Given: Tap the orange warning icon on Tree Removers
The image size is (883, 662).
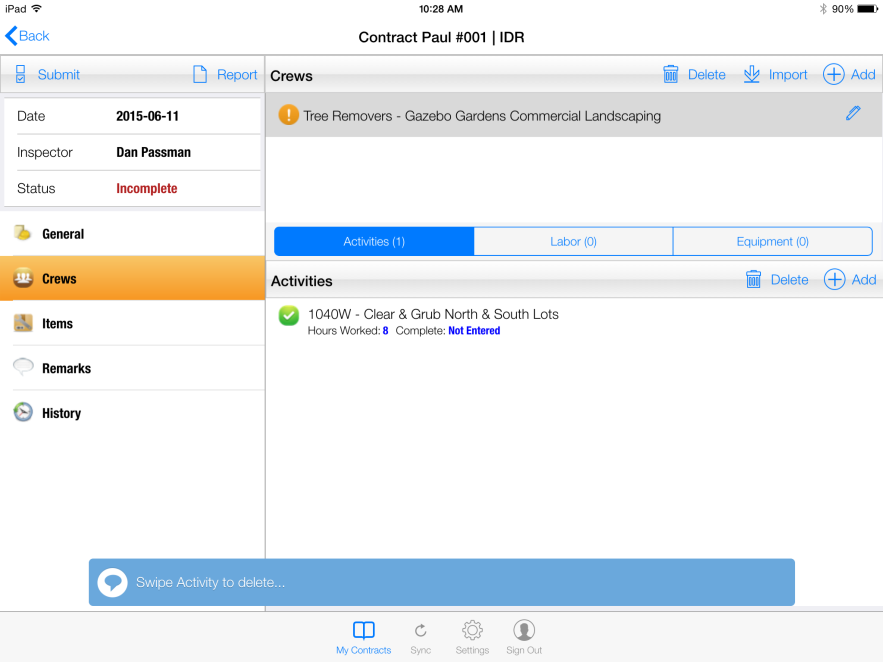Looking at the screenshot, I should coord(288,115).
